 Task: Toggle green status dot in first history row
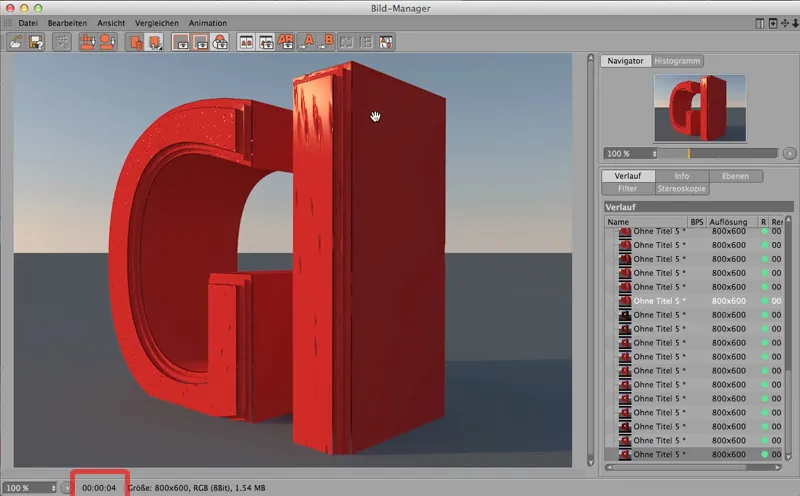pyautogui.click(x=765, y=231)
